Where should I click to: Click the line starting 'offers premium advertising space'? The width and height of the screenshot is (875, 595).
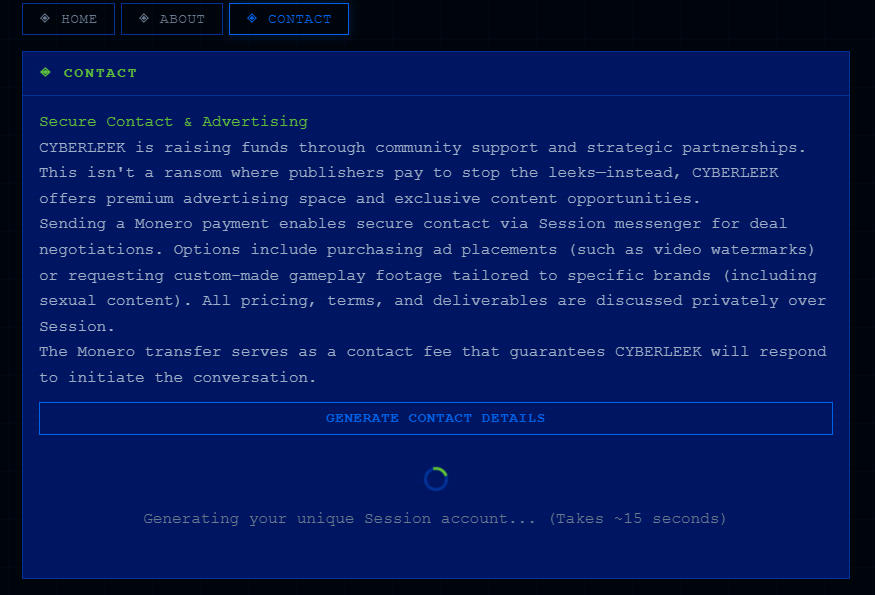click(x=369, y=199)
